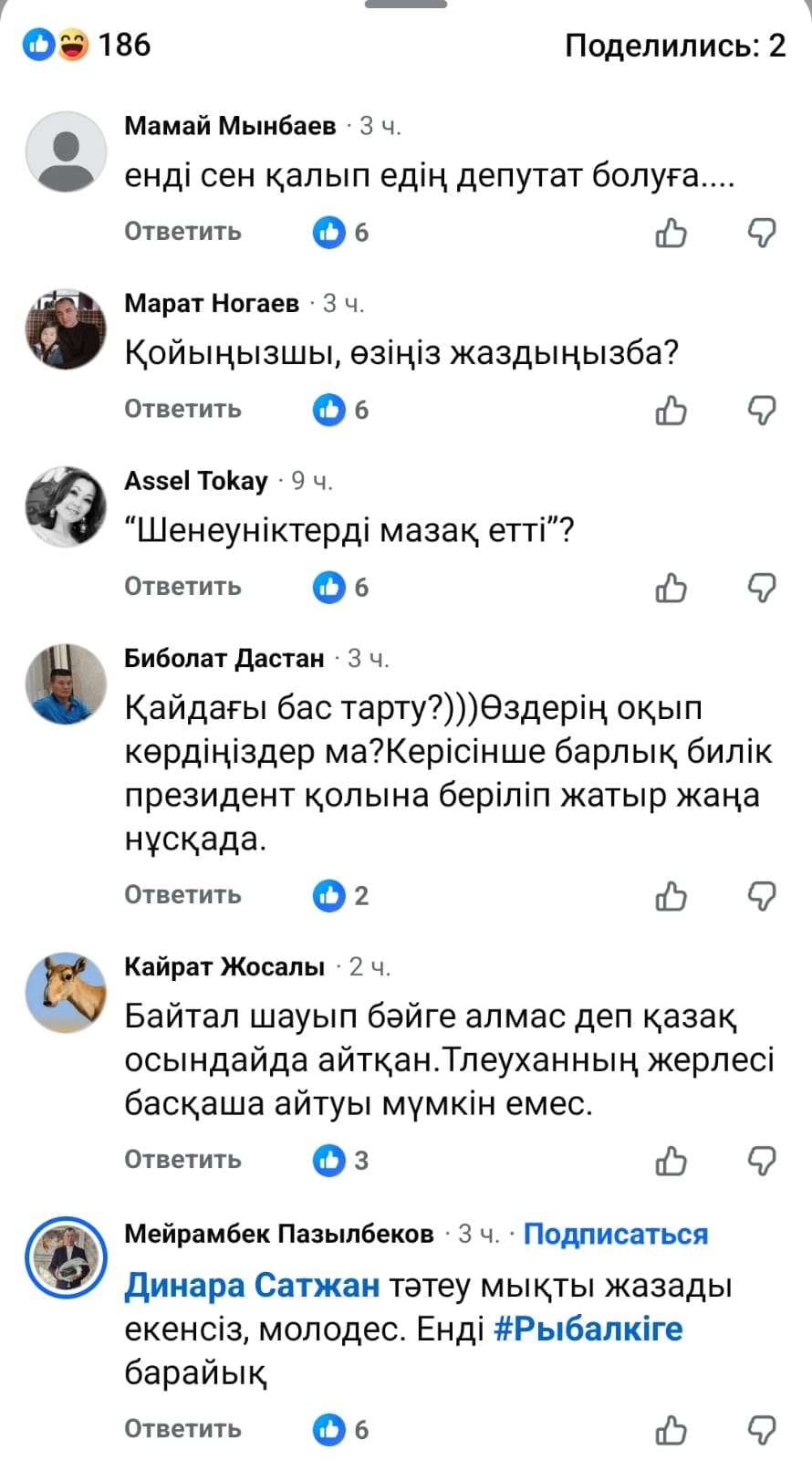Open Марат Ногаев's profile picture
This screenshot has width=812, height=1460.
(x=66, y=329)
